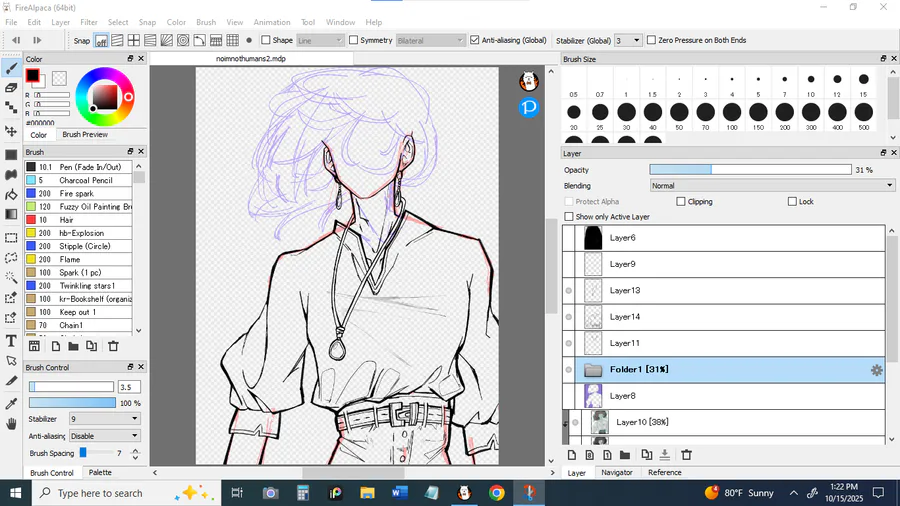The image size is (900, 506).
Task: Switch to the Navigator tab
Action: (617, 473)
